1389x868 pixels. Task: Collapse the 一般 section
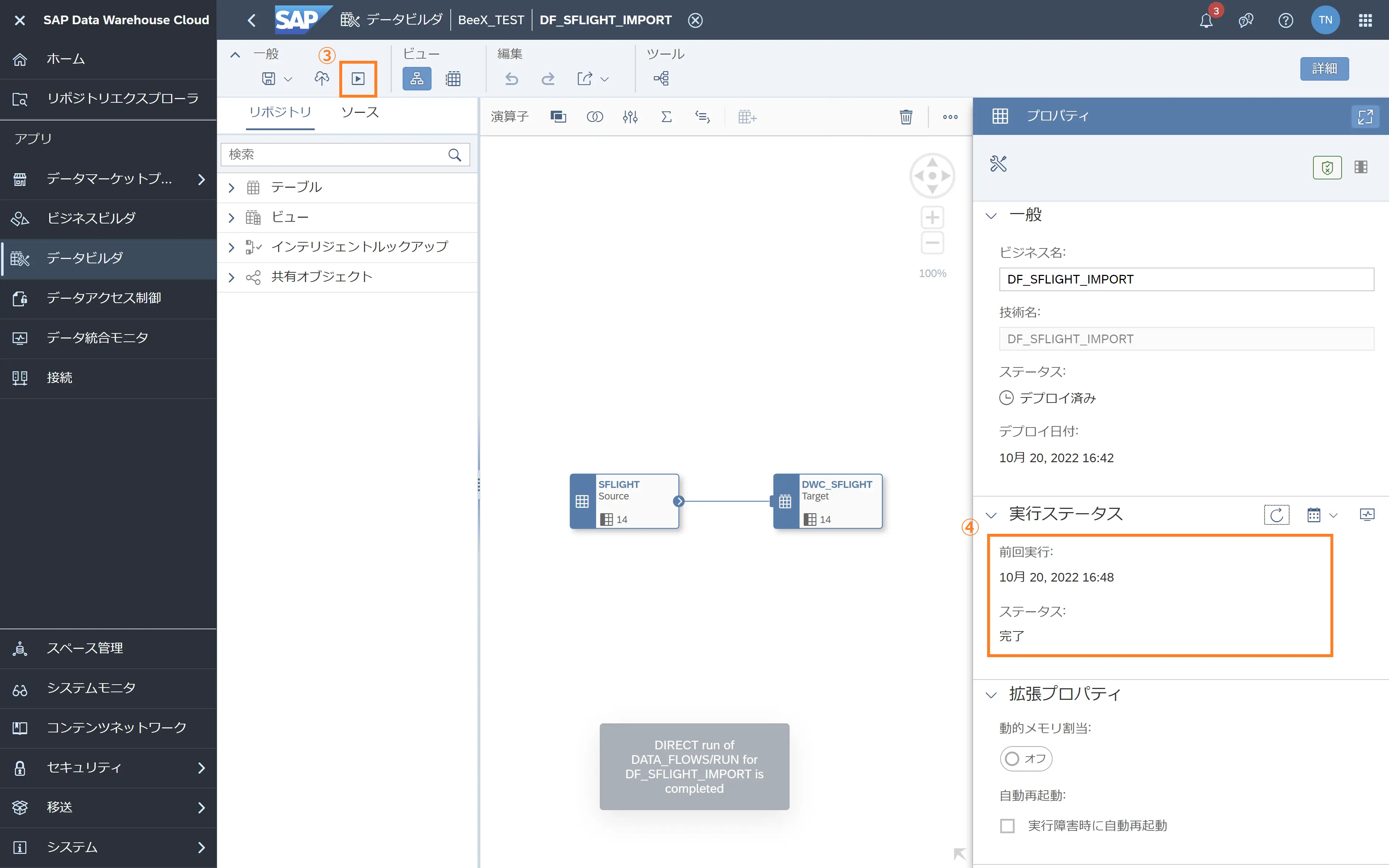coord(991,216)
